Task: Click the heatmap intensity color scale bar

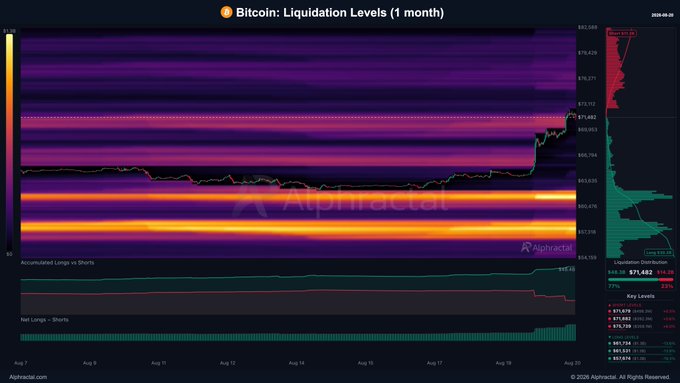Action: (10, 142)
